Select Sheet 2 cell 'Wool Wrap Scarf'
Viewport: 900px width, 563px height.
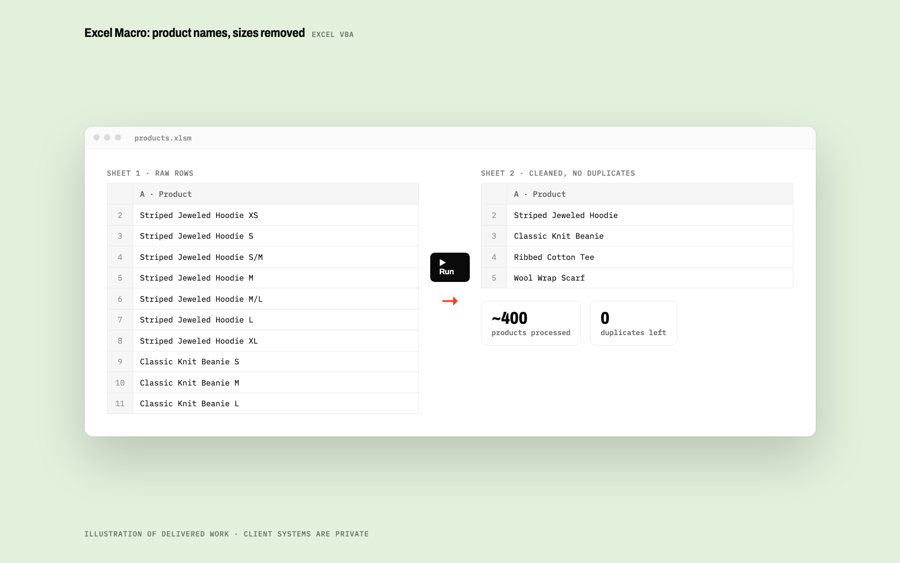(x=650, y=278)
